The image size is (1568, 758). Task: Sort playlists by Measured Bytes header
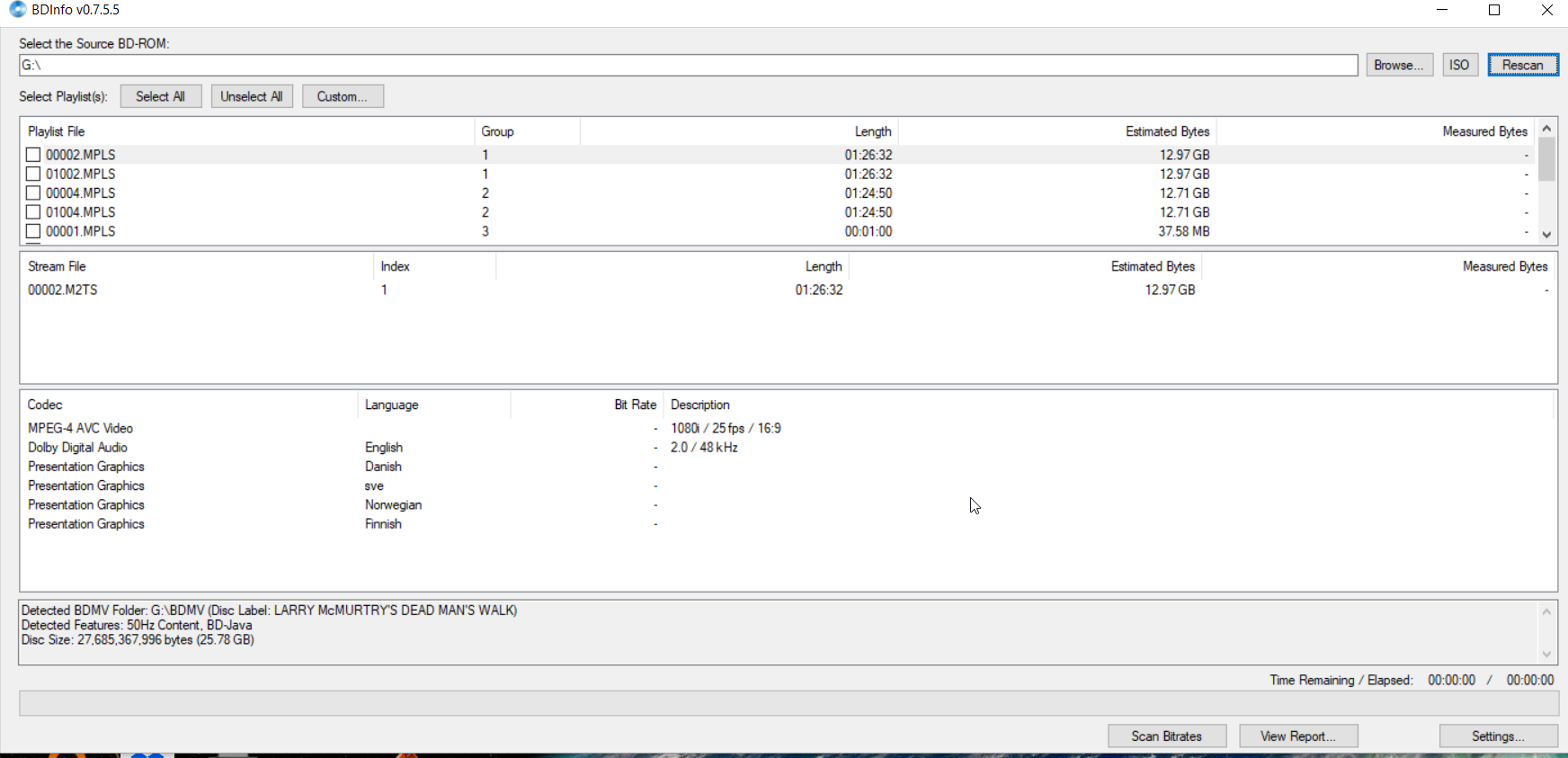point(1376,131)
